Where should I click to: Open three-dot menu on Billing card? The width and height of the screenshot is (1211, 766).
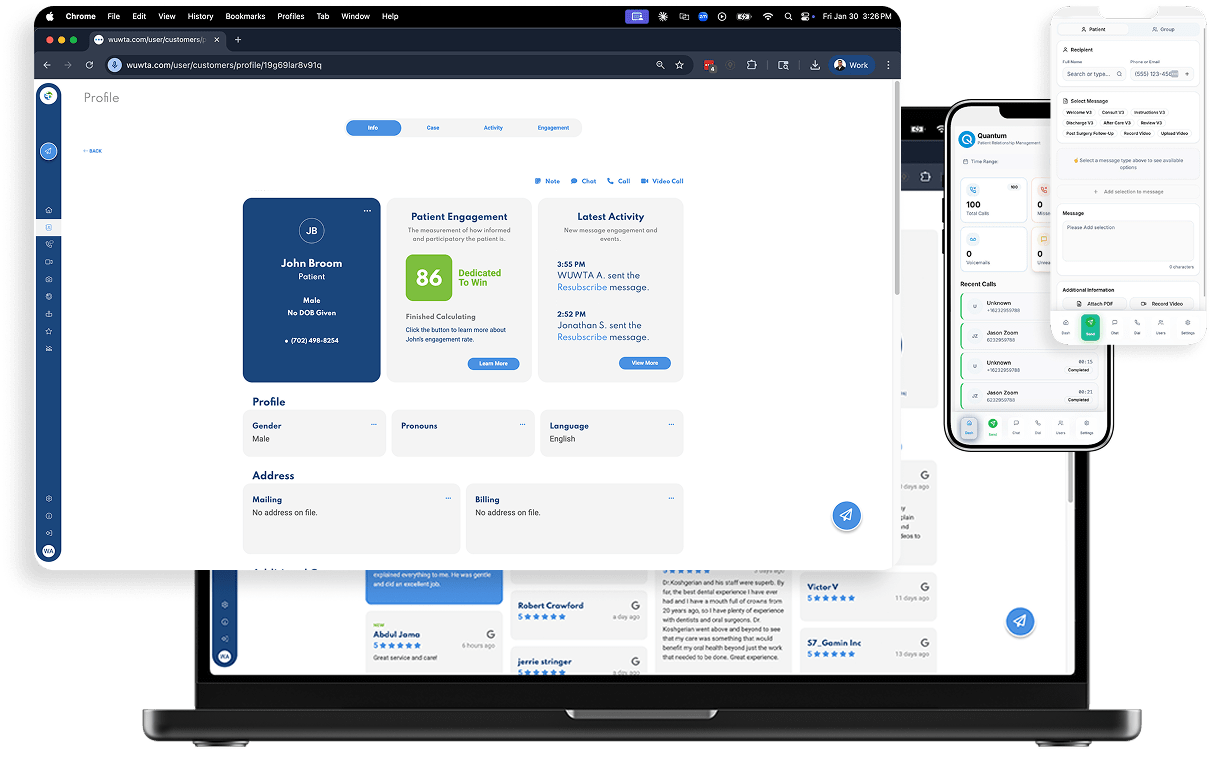[x=671, y=498]
